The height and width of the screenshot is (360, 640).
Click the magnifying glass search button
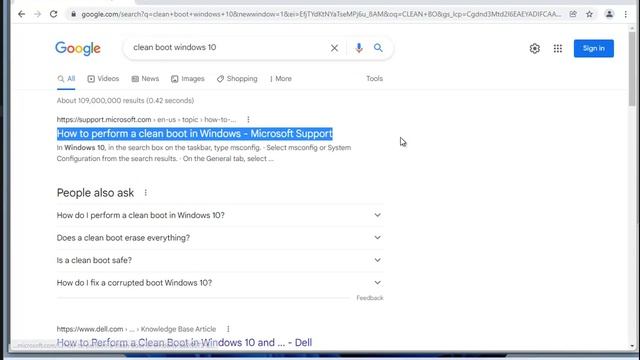tap(378, 48)
